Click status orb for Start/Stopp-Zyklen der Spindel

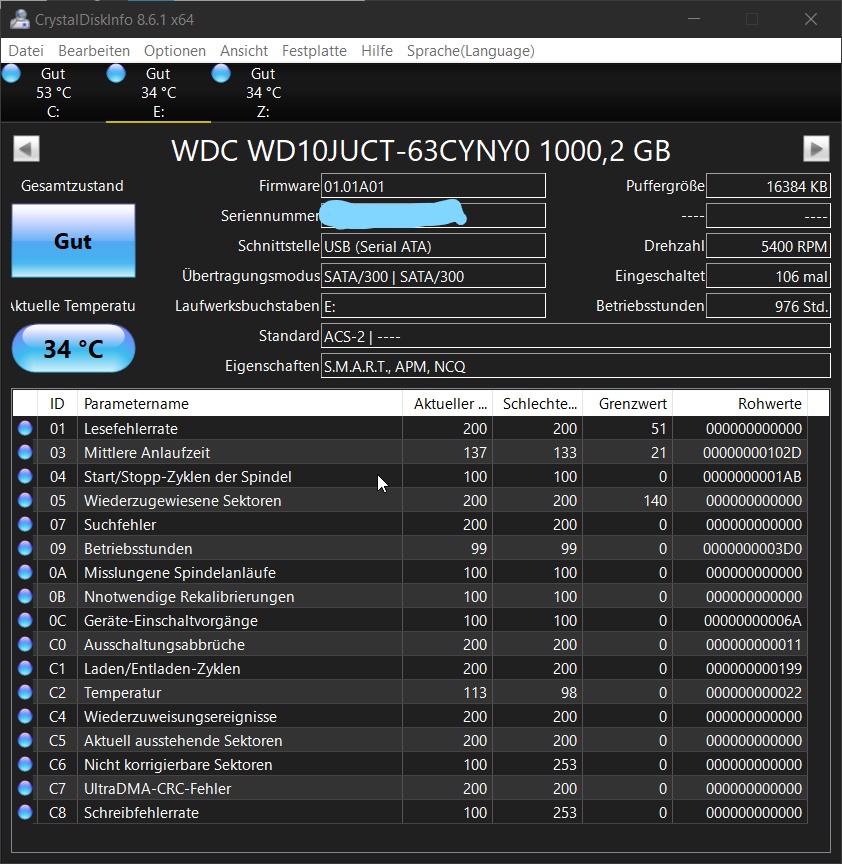(25, 476)
